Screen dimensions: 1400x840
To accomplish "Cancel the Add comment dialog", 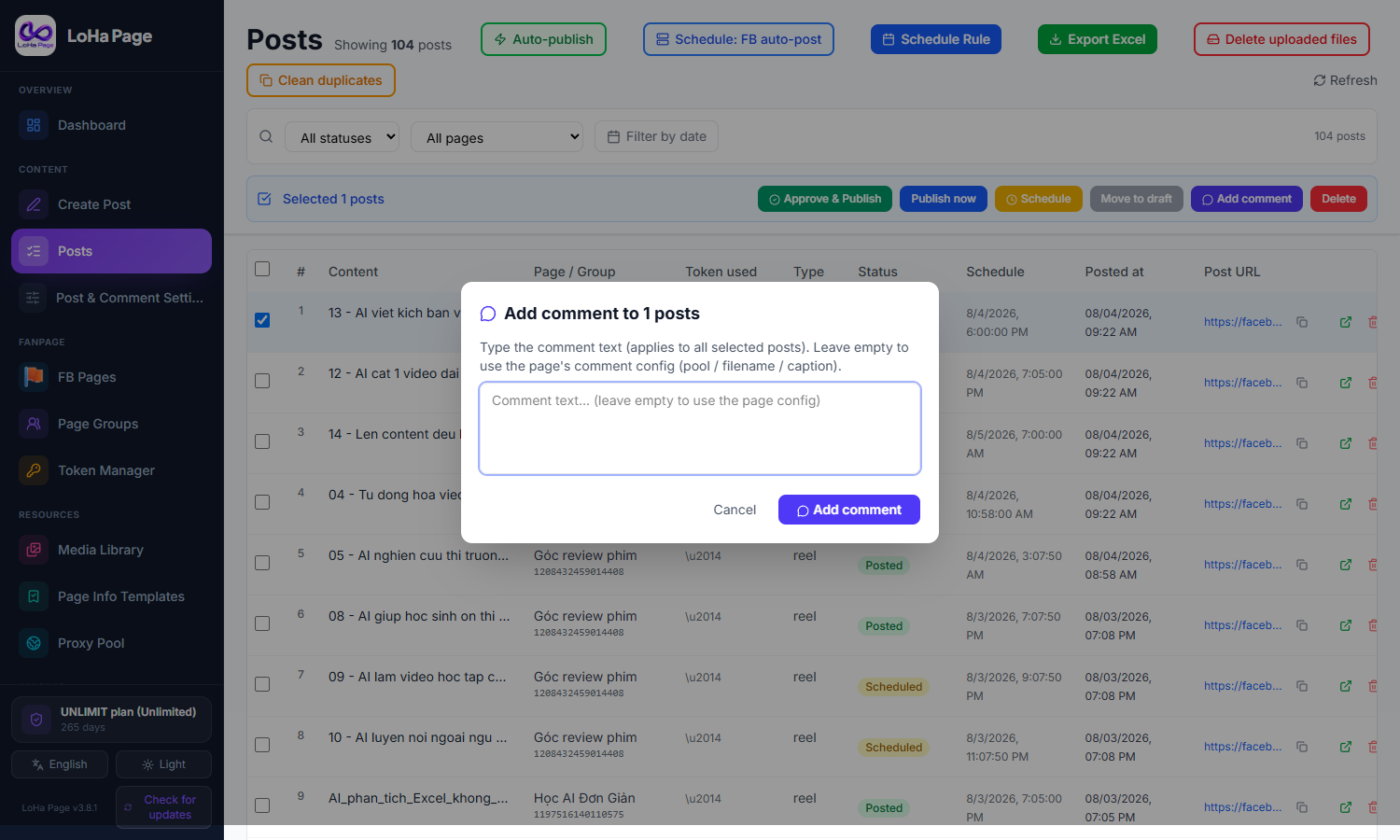I will (735, 510).
